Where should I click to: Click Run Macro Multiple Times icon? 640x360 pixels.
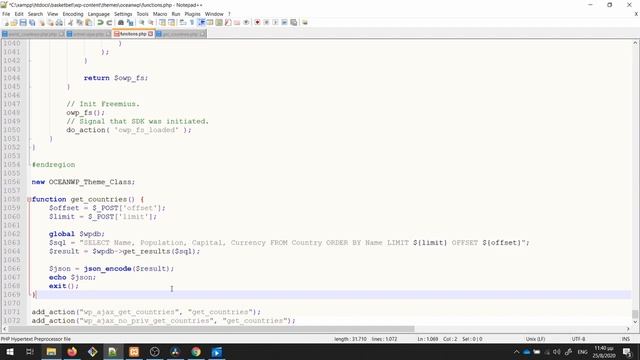[284, 22]
